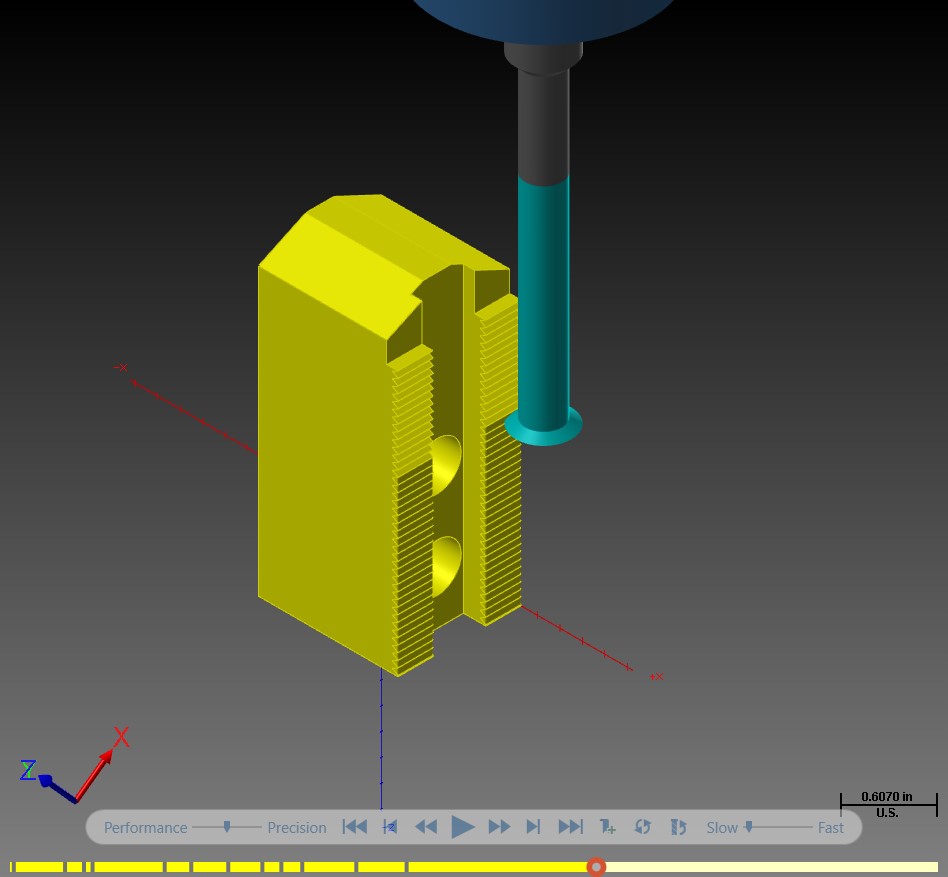Click the Fast speed label
948x877 pixels.
[831, 827]
